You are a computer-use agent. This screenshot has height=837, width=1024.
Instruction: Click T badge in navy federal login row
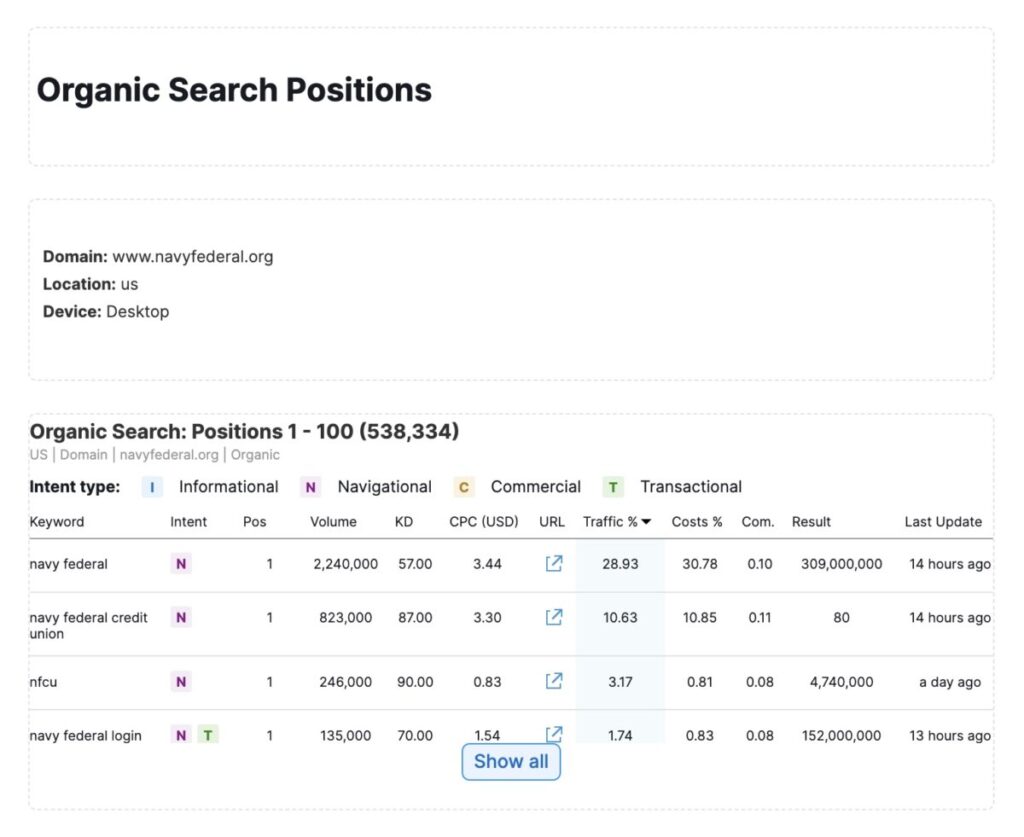(208, 735)
